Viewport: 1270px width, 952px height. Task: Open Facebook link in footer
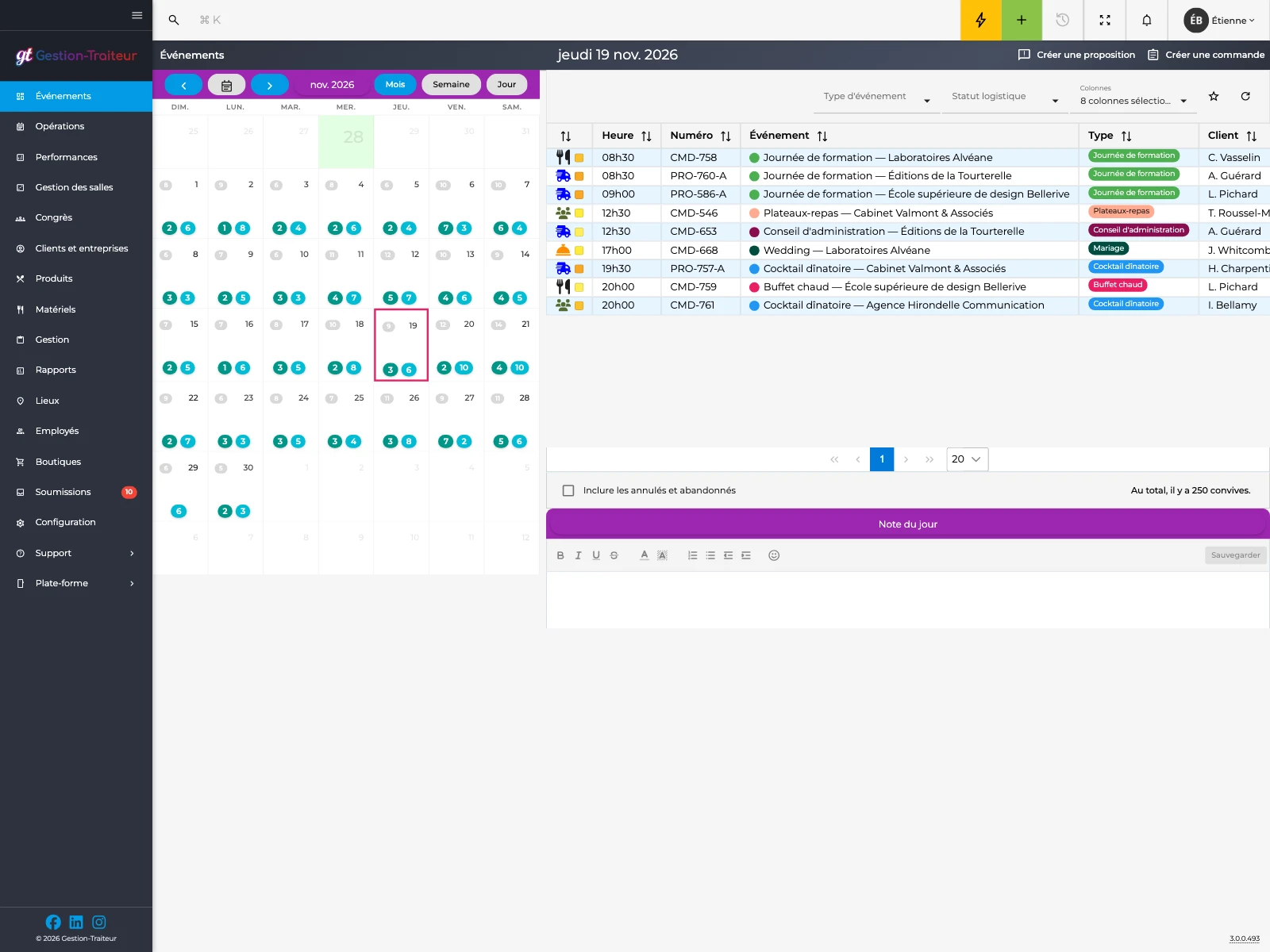click(53, 922)
